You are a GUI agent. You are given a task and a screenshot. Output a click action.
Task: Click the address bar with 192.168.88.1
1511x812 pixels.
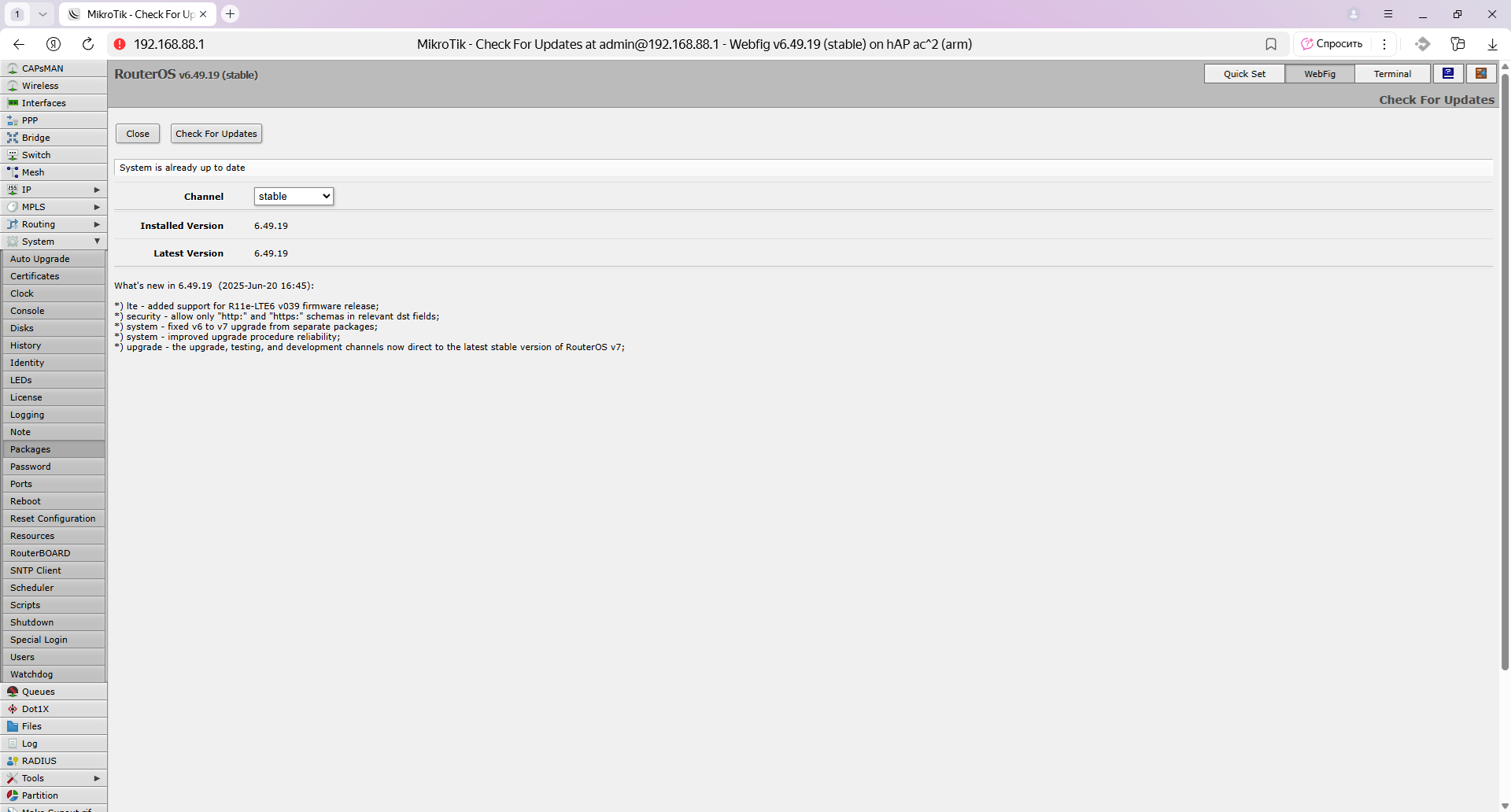click(169, 44)
